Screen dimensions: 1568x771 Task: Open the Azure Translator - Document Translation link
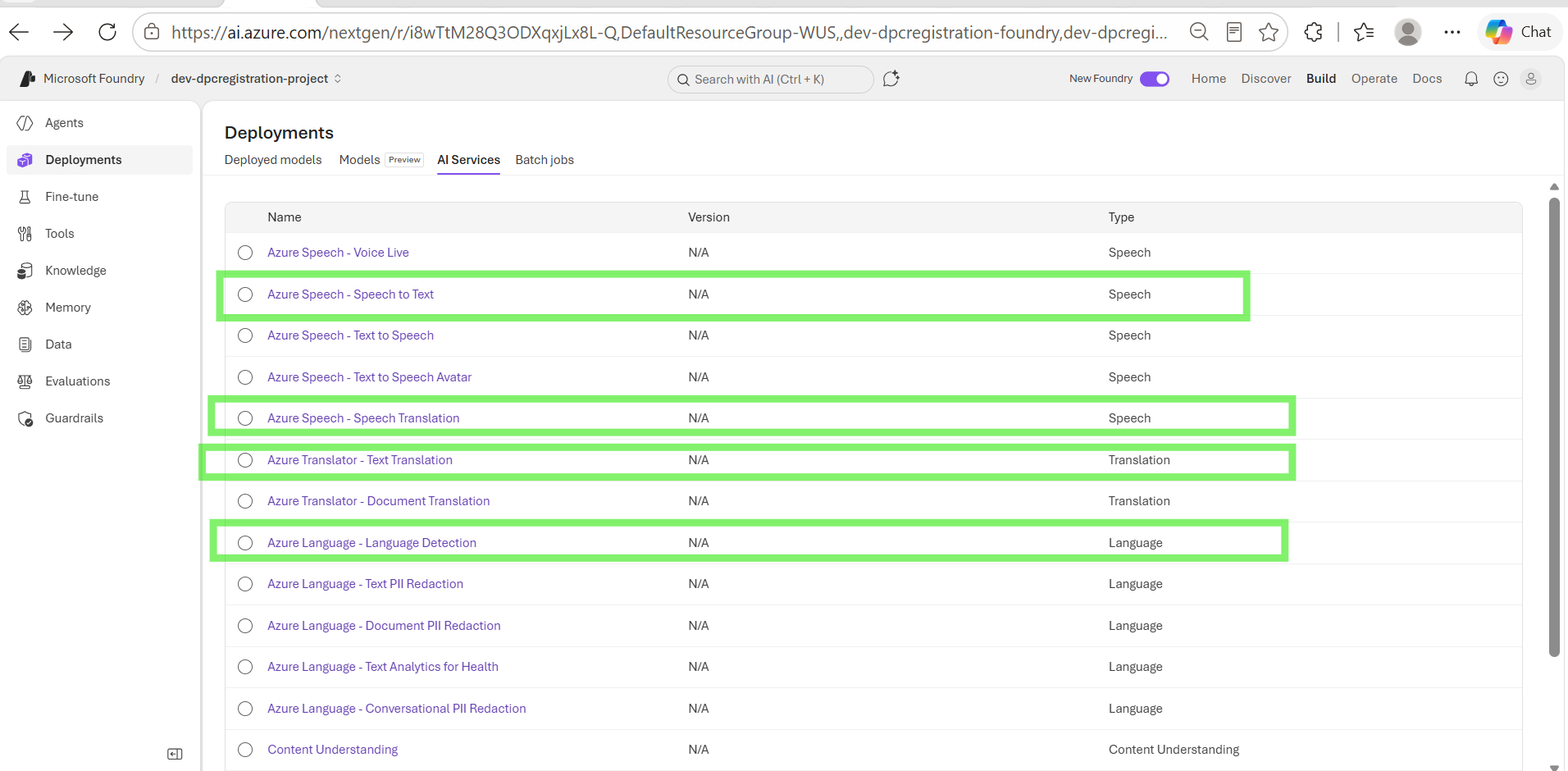pyautogui.click(x=378, y=501)
